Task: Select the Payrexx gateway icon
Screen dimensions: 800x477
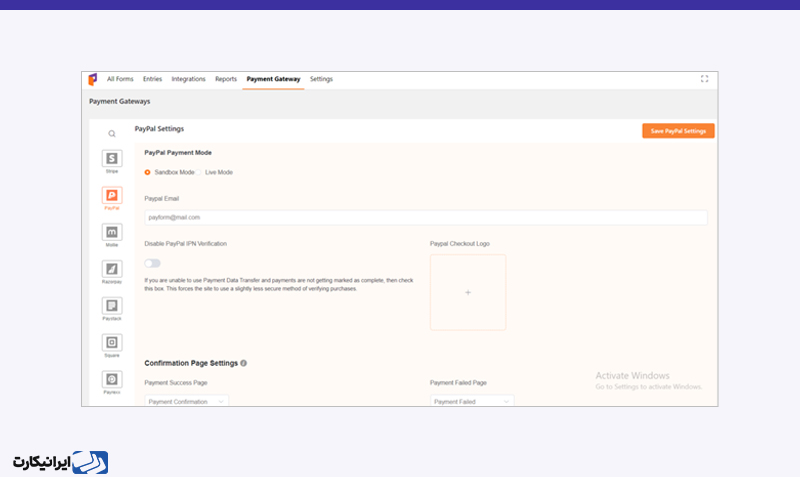Action: [x=112, y=379]
